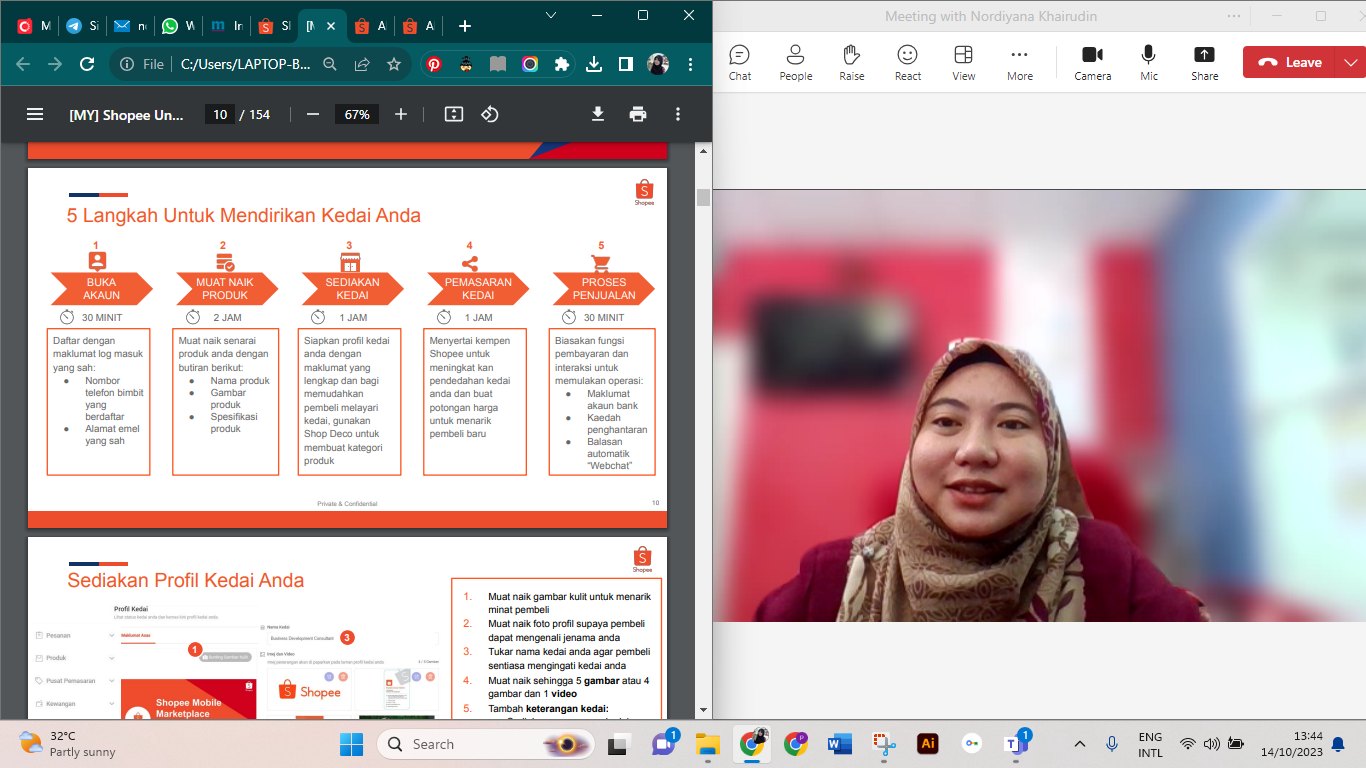Toggle the Chrome side panel
1366x768 pixels.
point(626,64)
